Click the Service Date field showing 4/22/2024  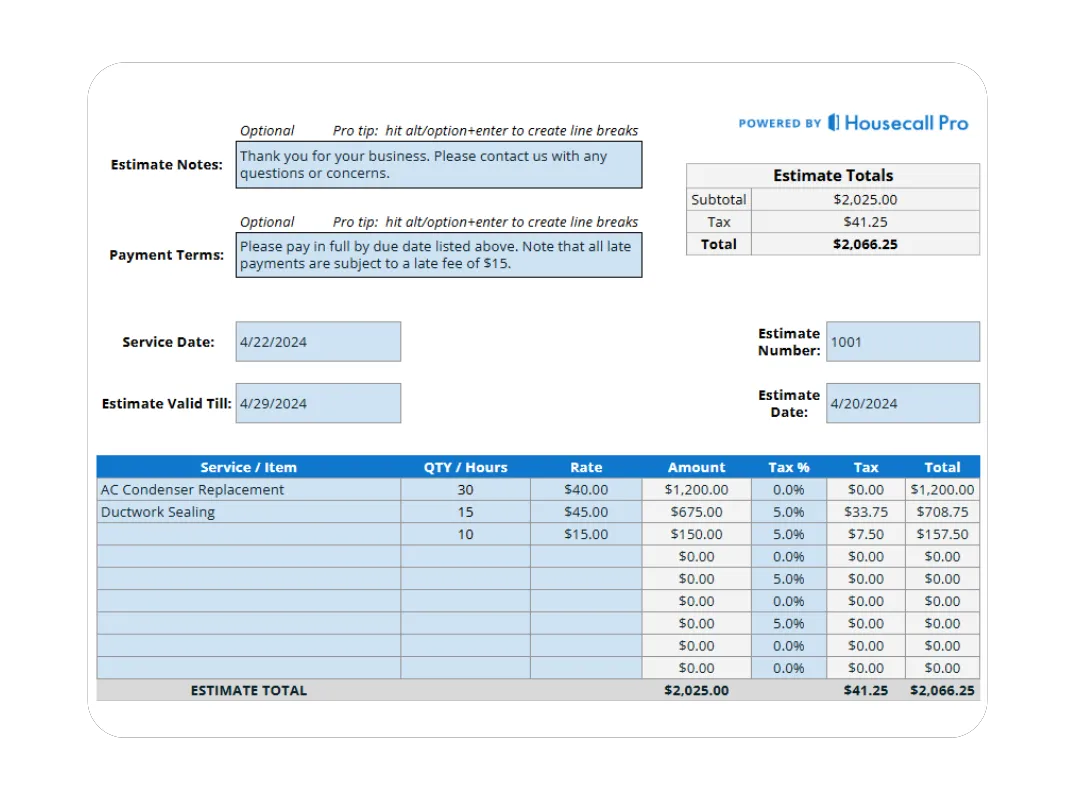tap(317, 341)
